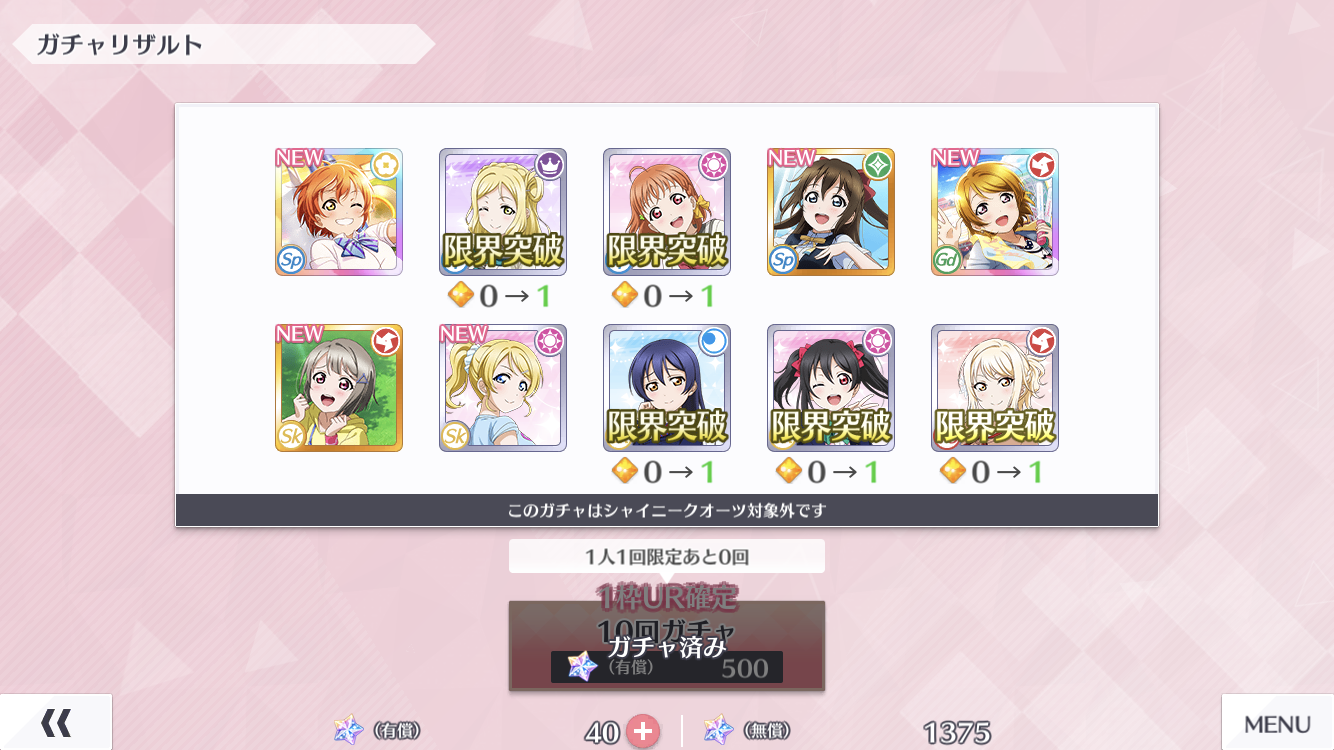Click the Sp badge on first card
This screenshot has height=750, width=1334.
290,260
